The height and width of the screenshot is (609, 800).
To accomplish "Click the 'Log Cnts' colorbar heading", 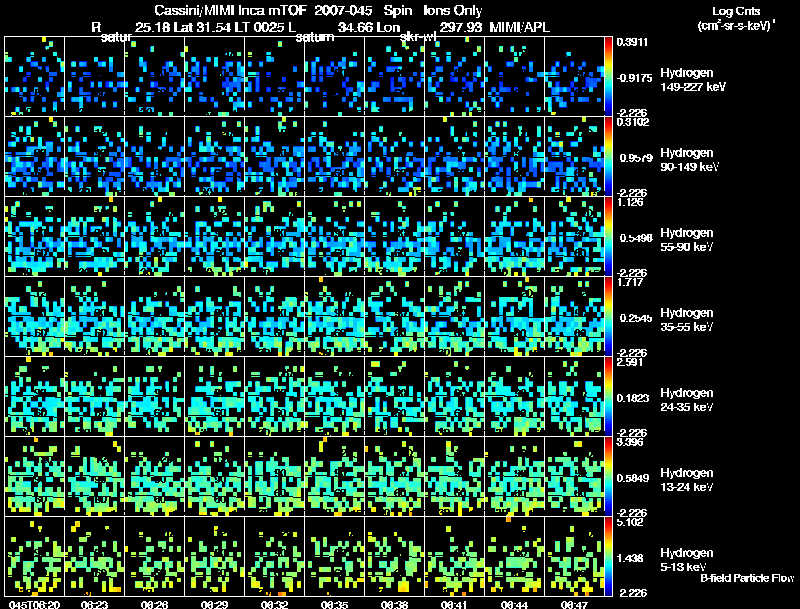I will (736, 11).
